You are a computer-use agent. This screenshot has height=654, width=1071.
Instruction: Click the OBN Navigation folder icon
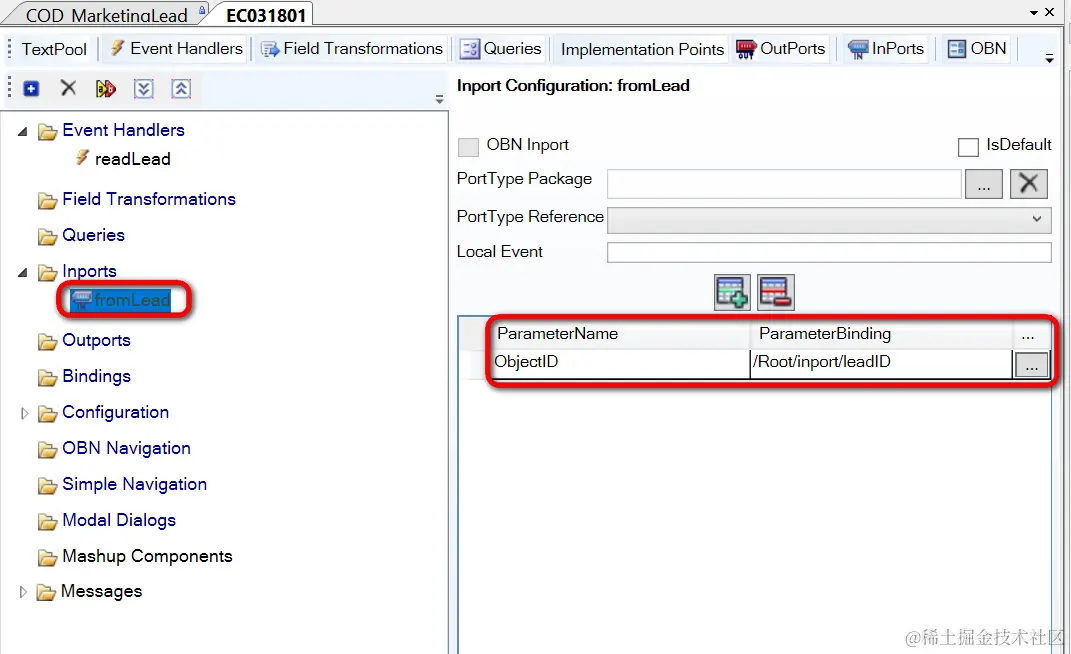click(47, 449)
